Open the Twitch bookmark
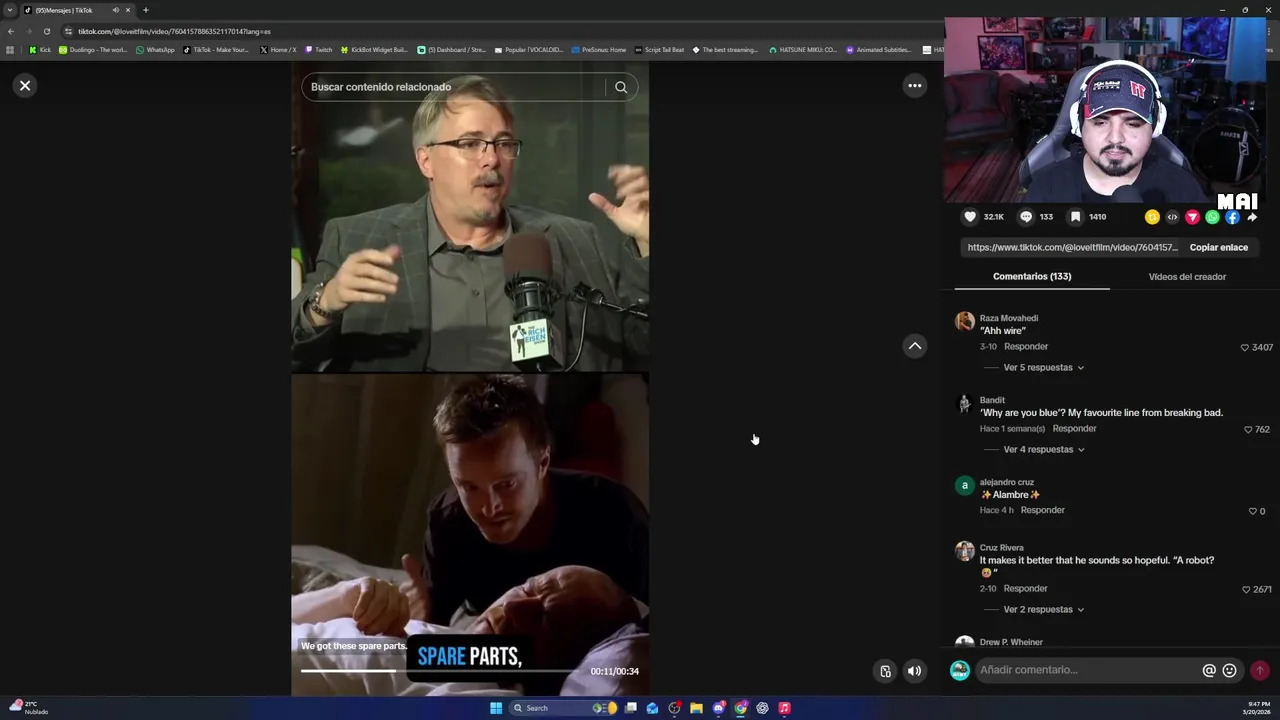The height and width of the screenshot is (720, 1280). point(319,50)
